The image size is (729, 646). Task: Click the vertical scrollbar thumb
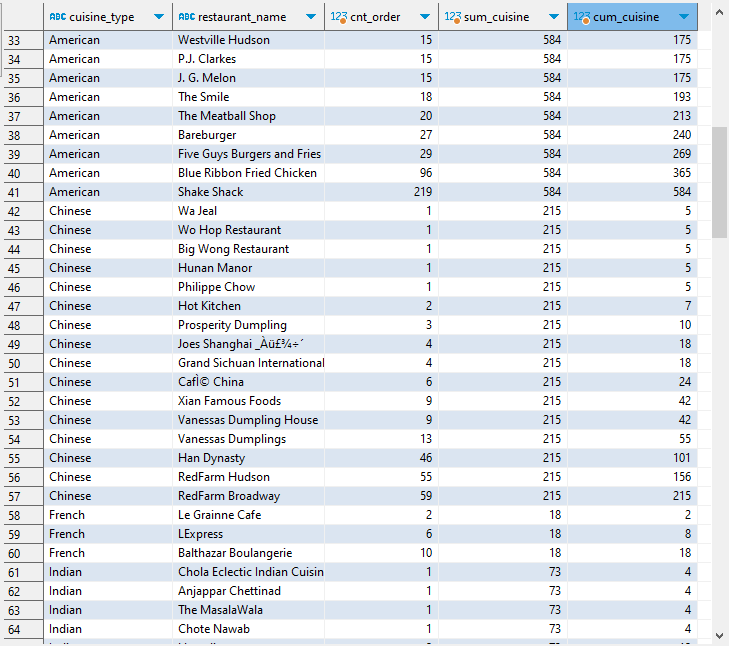coord(719,182)
